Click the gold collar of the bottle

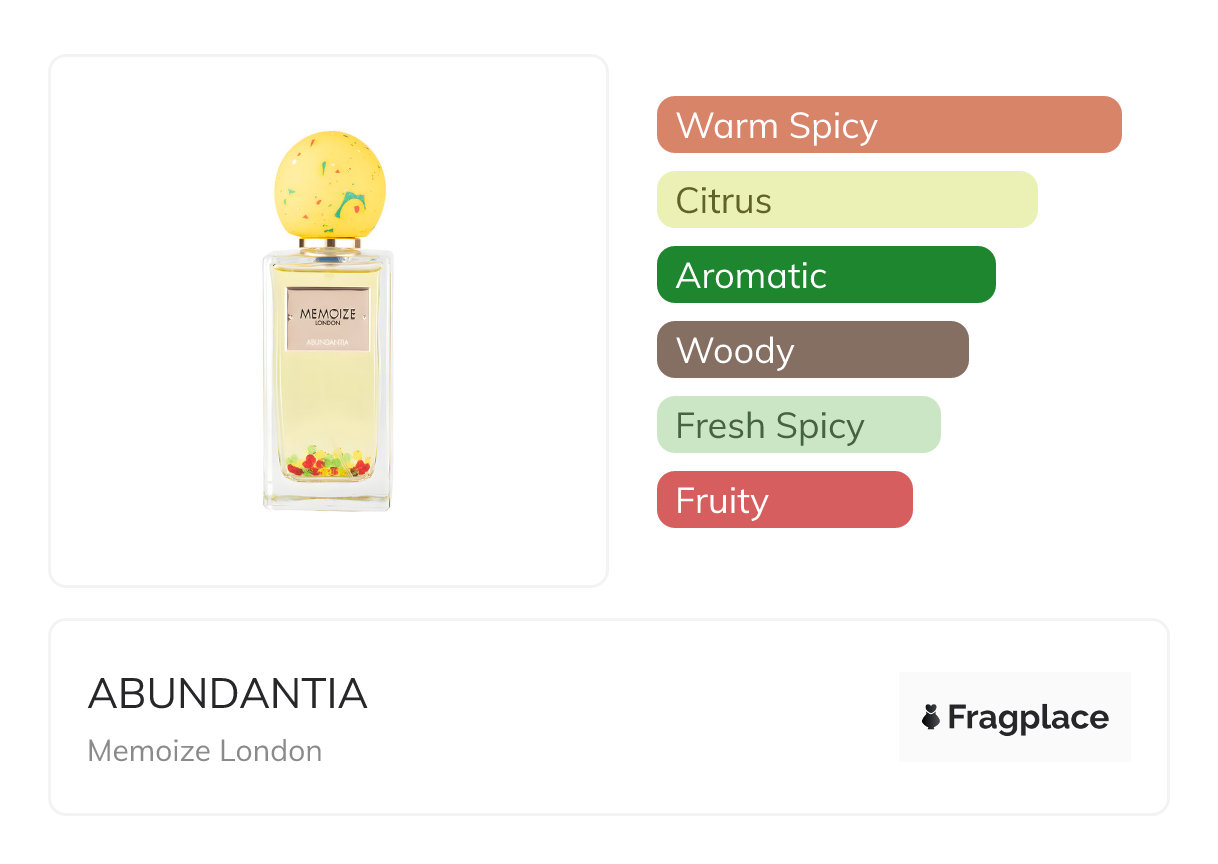pos(329,243)
